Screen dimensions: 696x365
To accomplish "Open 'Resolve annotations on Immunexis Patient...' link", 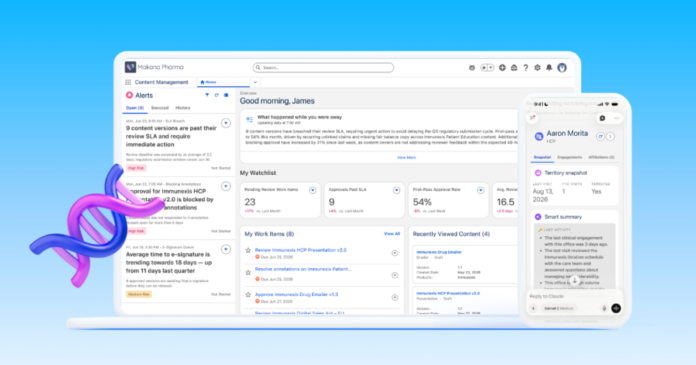I will coord(303,269).
